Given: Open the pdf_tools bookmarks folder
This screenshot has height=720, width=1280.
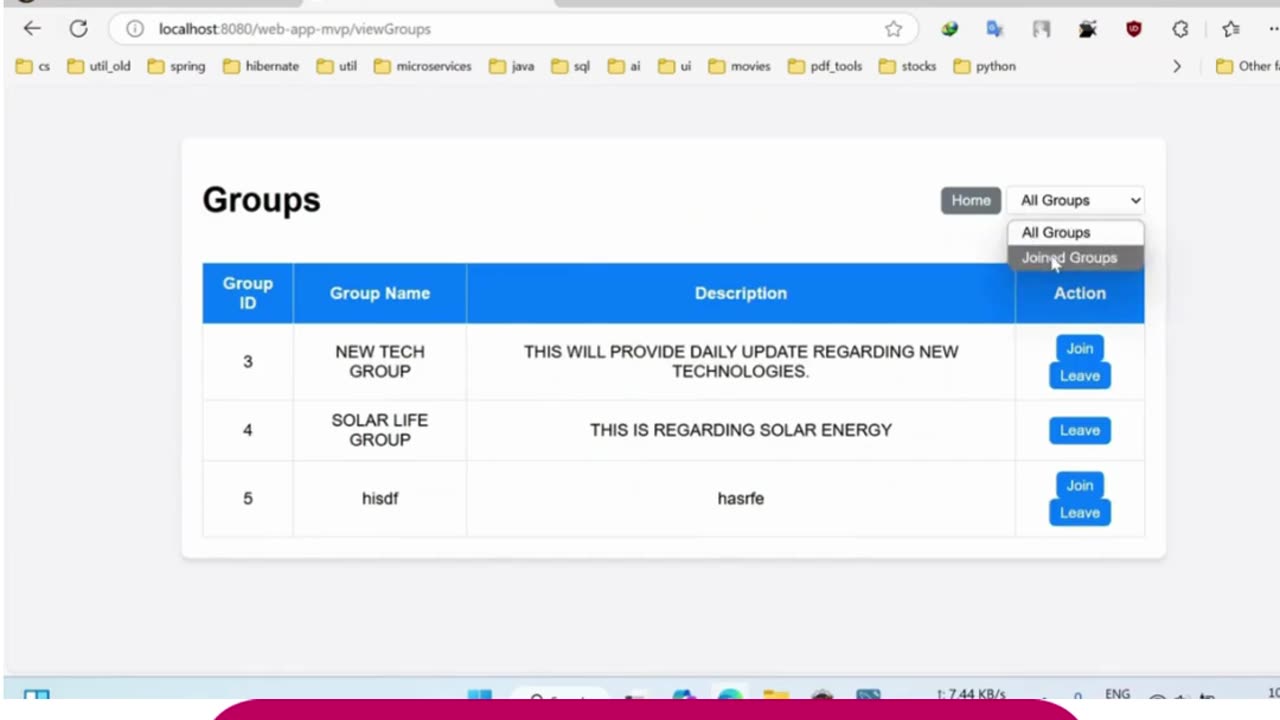Looking at the screenshot, I should (x=825, y=66).
